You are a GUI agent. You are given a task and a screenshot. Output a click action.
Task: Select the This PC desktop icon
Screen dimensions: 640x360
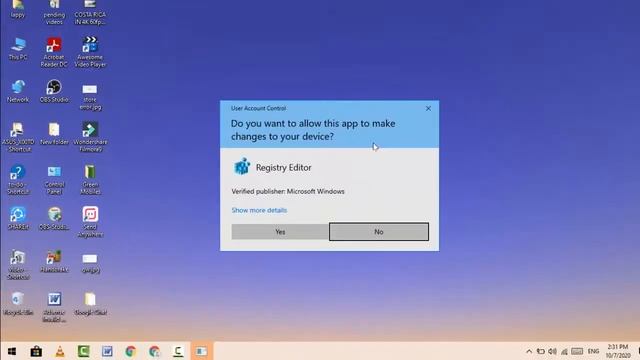(18, 49)
